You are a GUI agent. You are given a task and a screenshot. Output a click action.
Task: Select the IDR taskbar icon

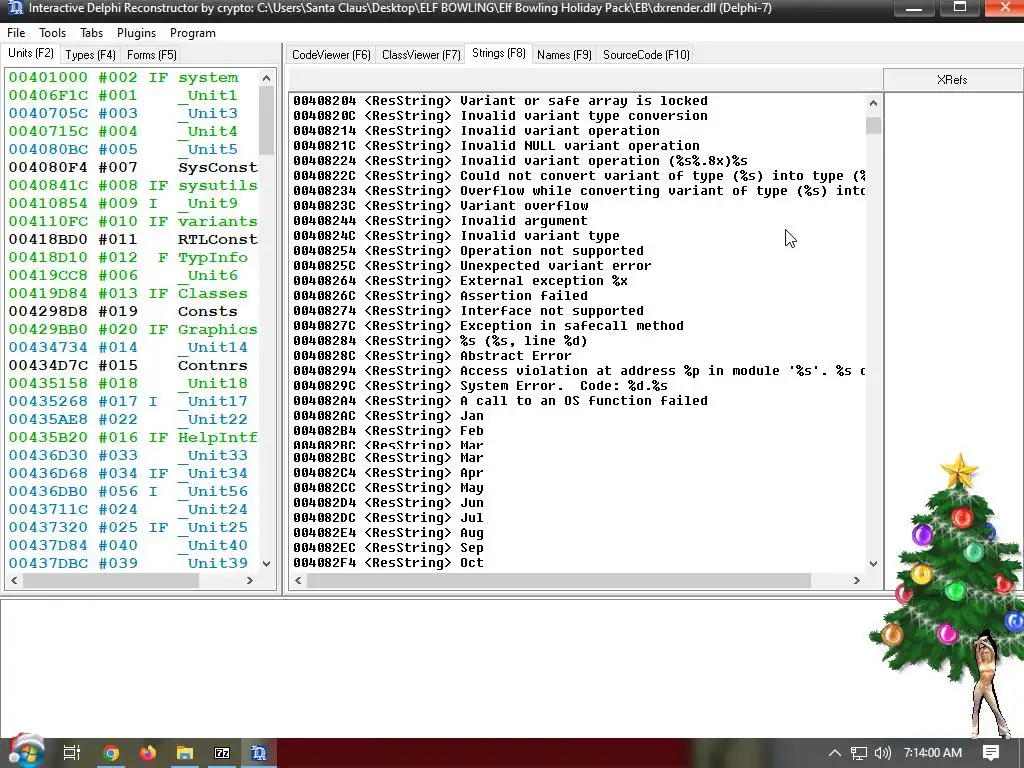pyautogui.click(x=259, y=753)
